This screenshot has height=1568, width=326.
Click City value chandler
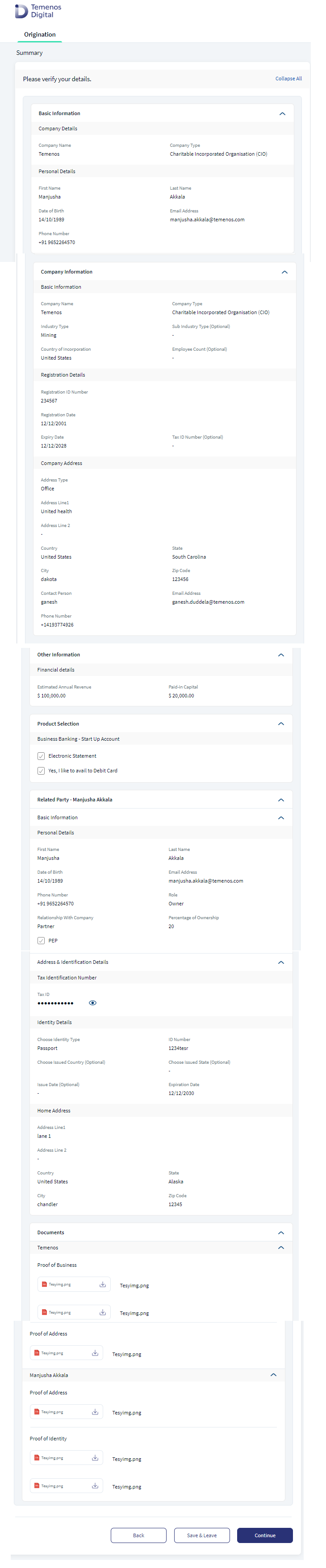(x=47, y=1204)
